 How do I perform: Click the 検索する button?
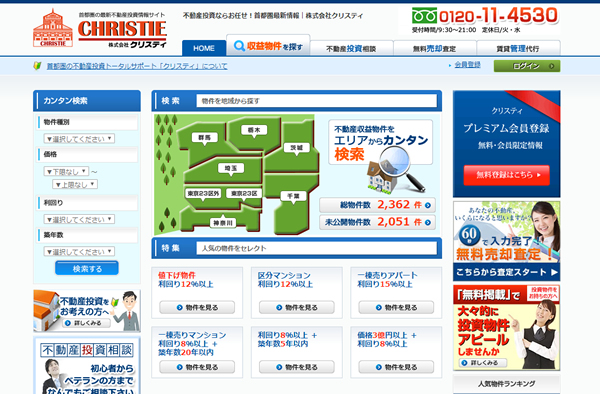click(87, 268)
